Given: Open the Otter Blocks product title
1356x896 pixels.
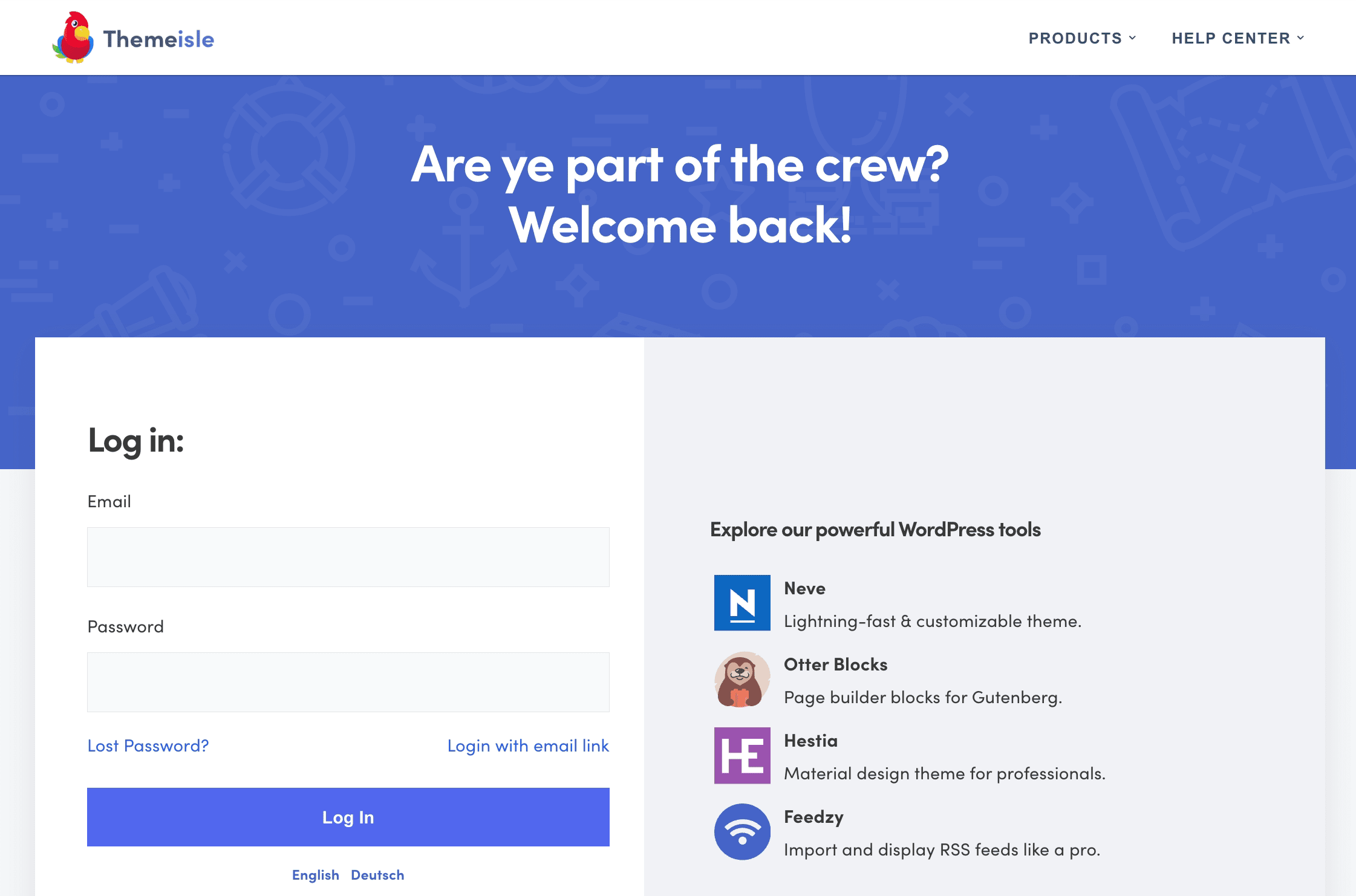Looking at the screenshot, I should coord(835,664).
